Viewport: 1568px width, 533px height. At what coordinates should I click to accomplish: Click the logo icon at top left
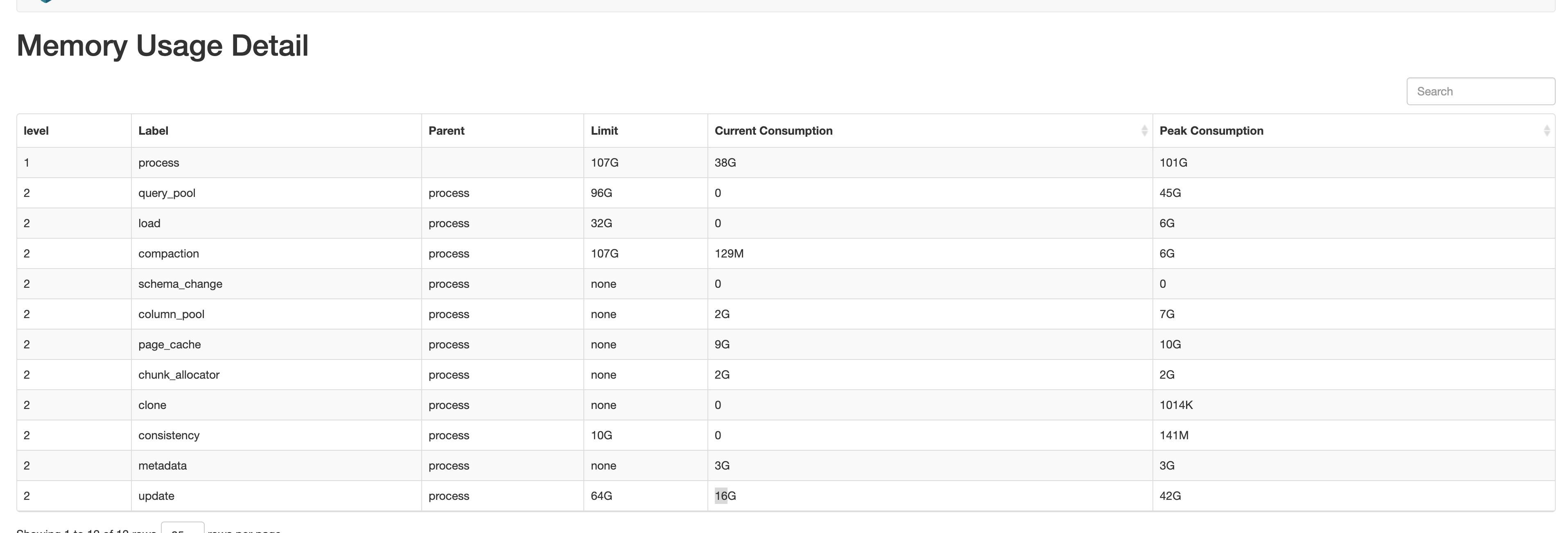[x=46, y=1]
